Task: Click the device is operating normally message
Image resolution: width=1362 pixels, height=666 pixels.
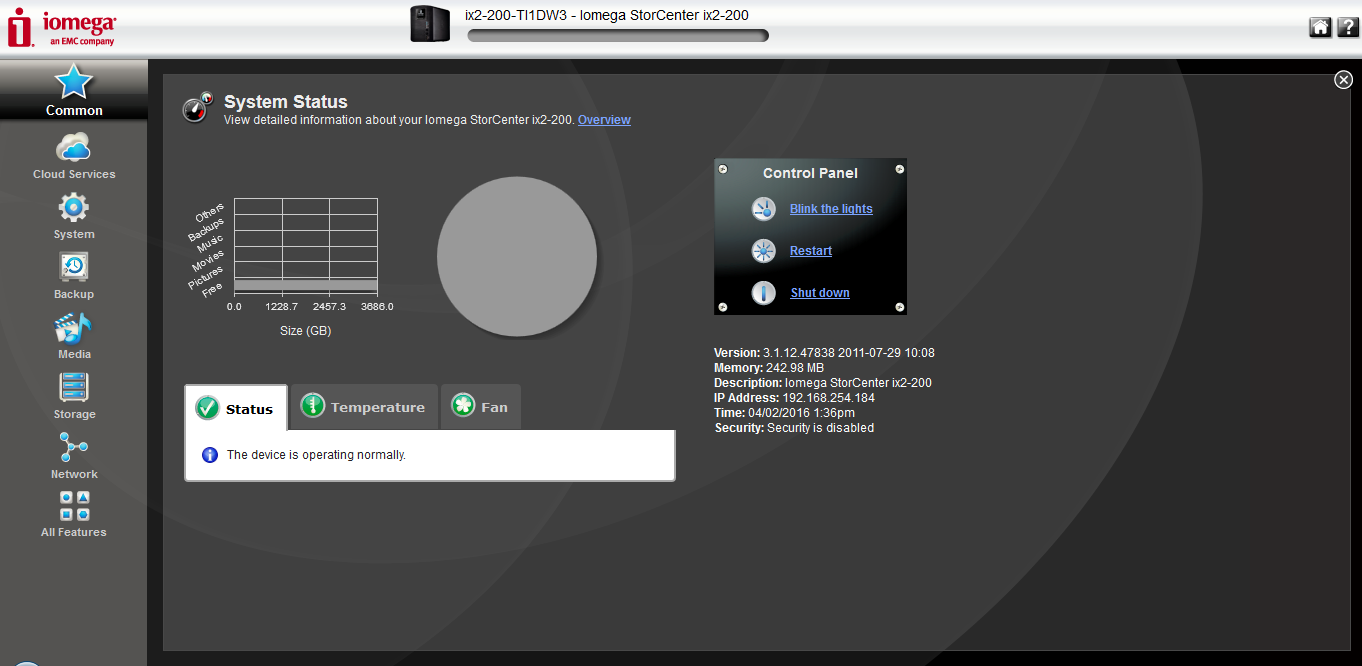Action: click(x=316, y=455)
